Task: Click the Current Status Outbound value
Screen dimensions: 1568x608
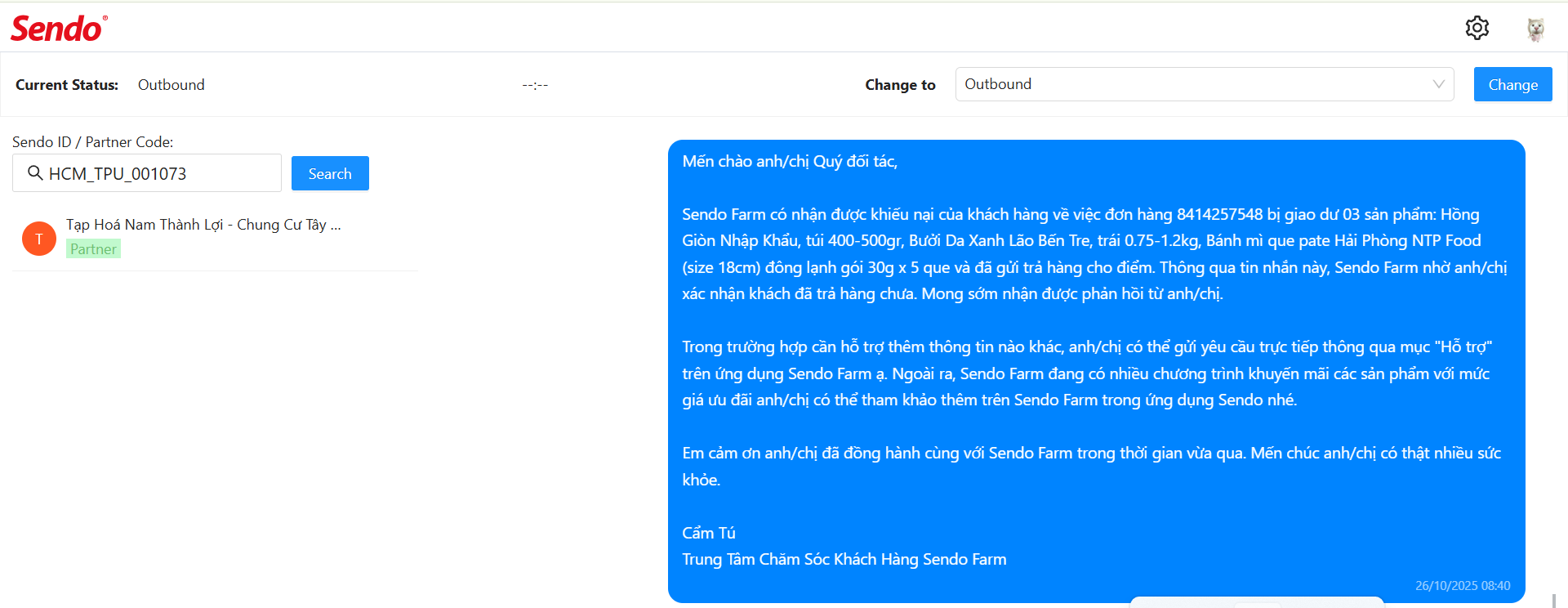Action: click(x=171, y=85)
